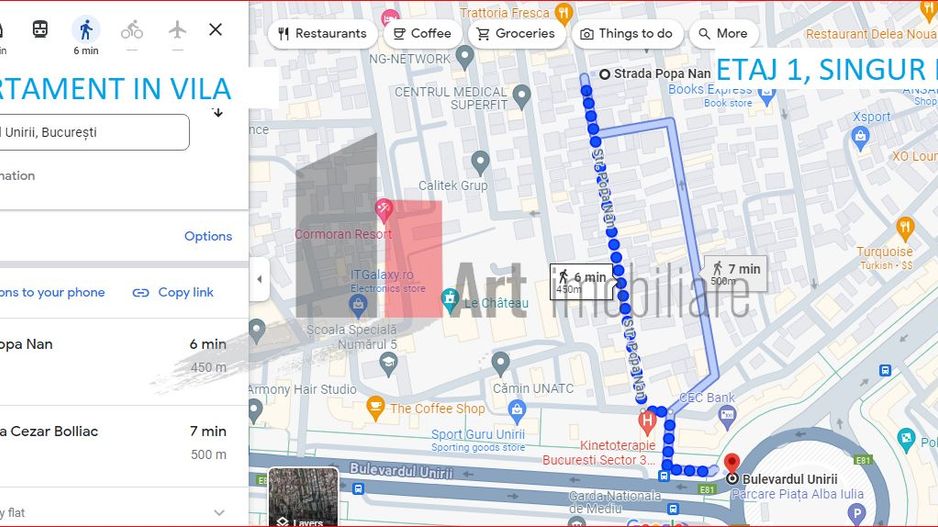Swap start and destination with reverse arrows

(x=218, y=112)
